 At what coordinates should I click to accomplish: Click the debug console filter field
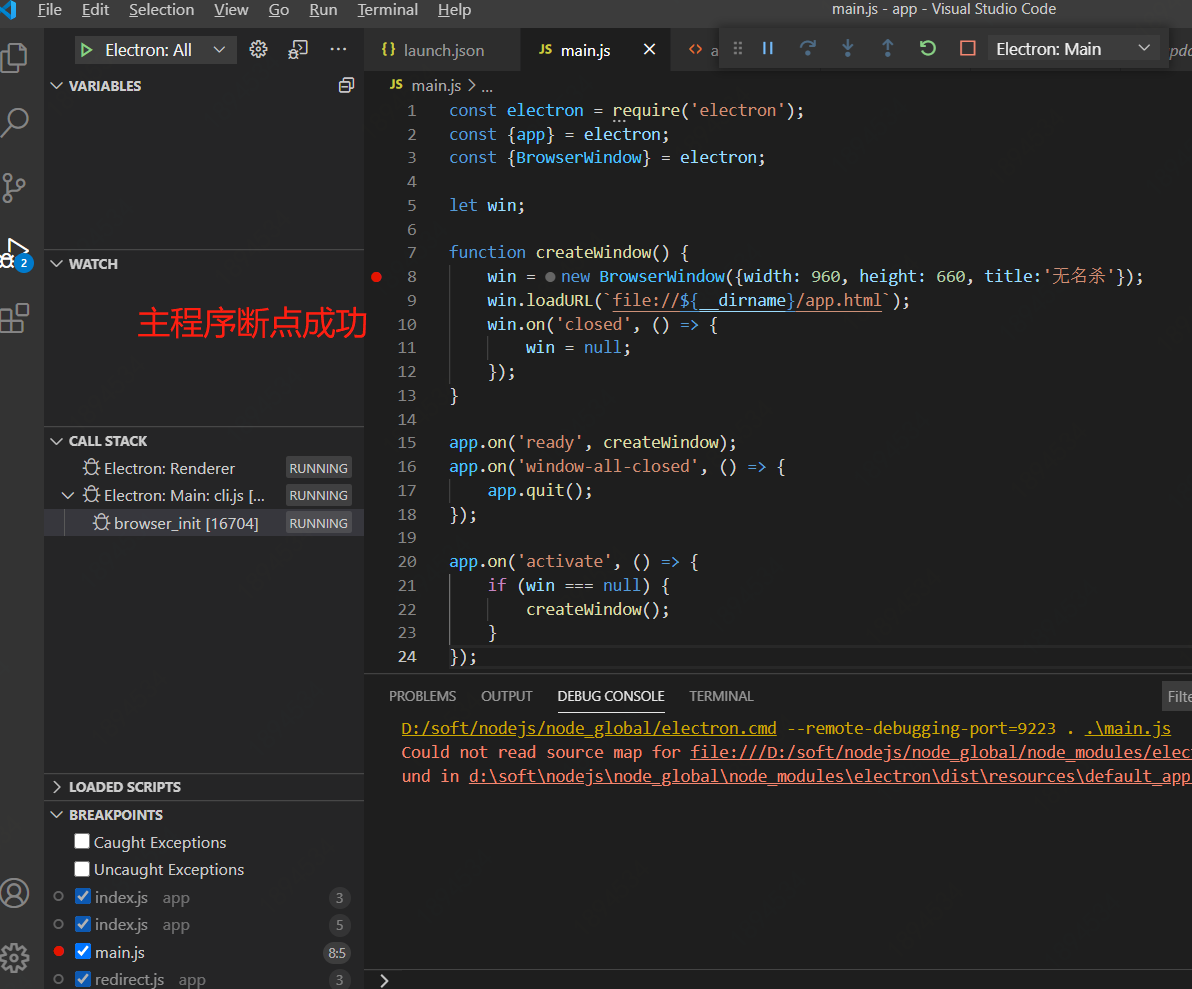[x=1177, y=696]
